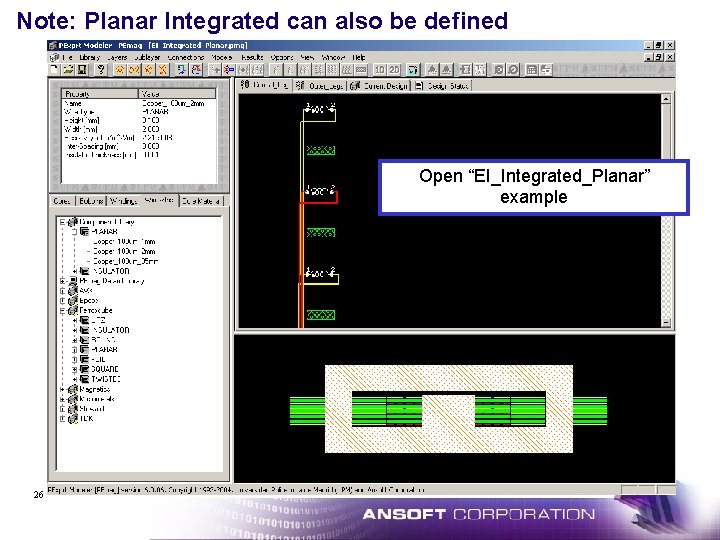Click the Value column header
Viewport: 720px width, 540px height.
point(177,94)
